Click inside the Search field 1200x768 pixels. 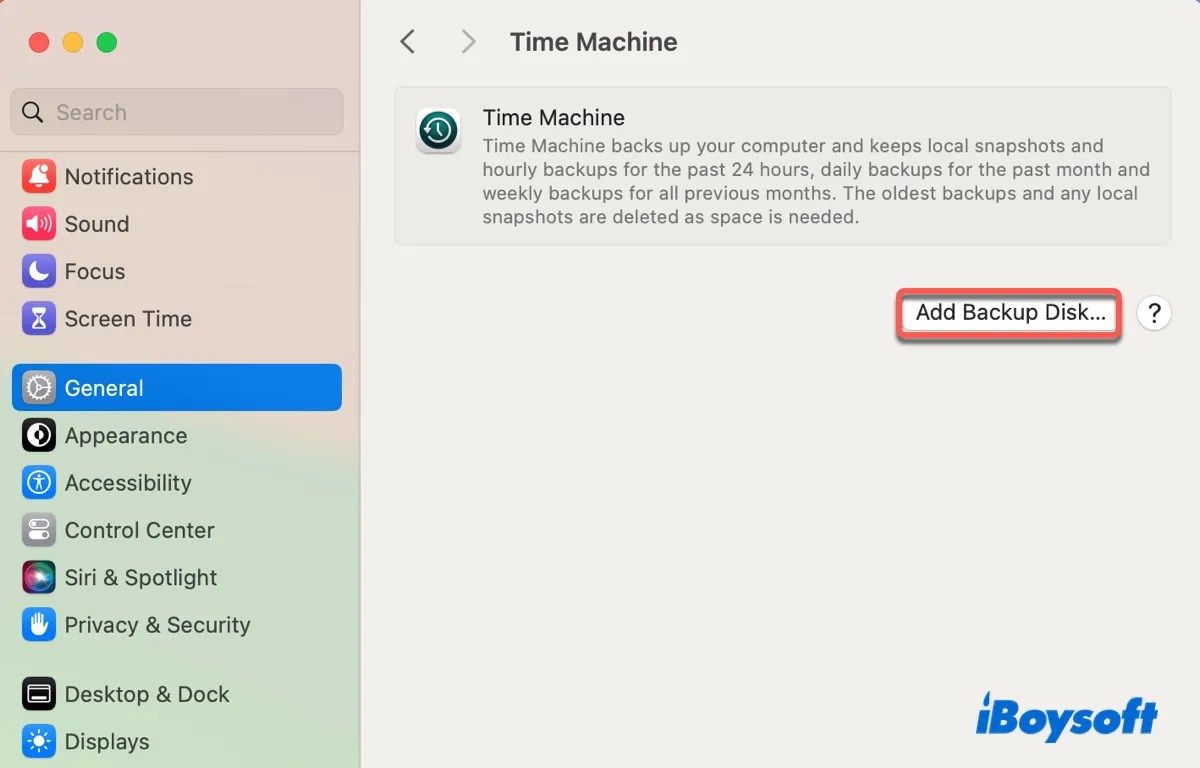tap(176, 112)
